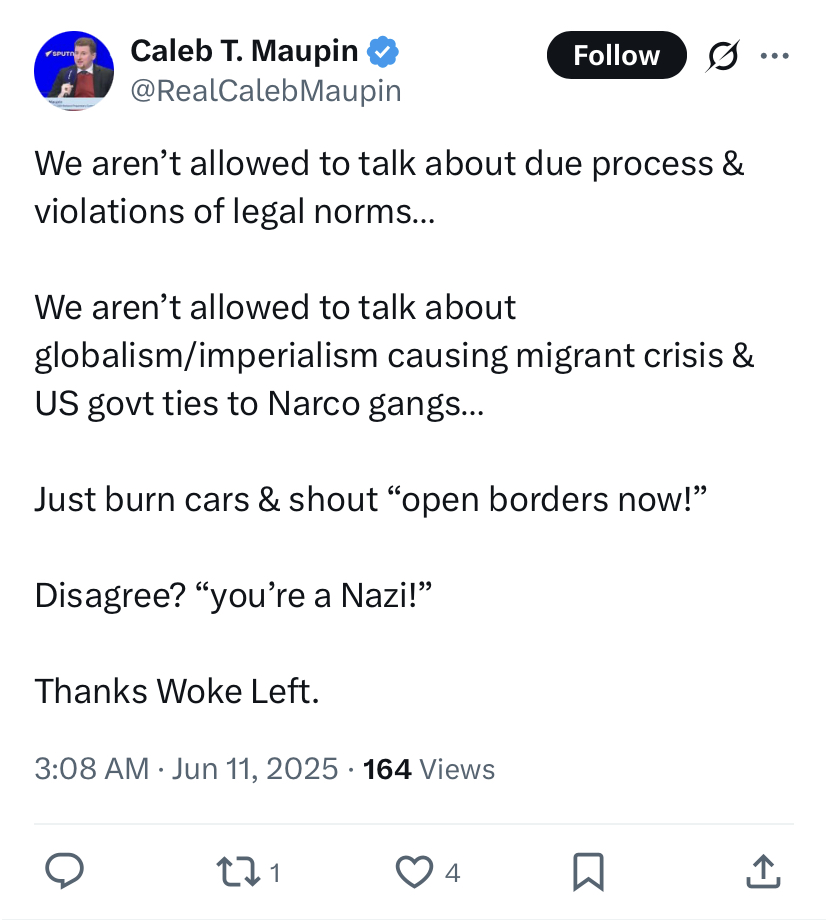Viewport: 828px width, 920px height.
Task: Click the first paragraph about due process
Action: click(389, 187)
